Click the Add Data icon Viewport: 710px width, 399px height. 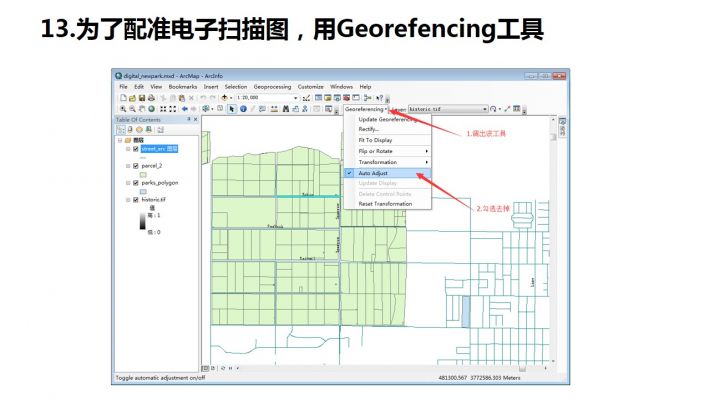(x=225, y=98)
